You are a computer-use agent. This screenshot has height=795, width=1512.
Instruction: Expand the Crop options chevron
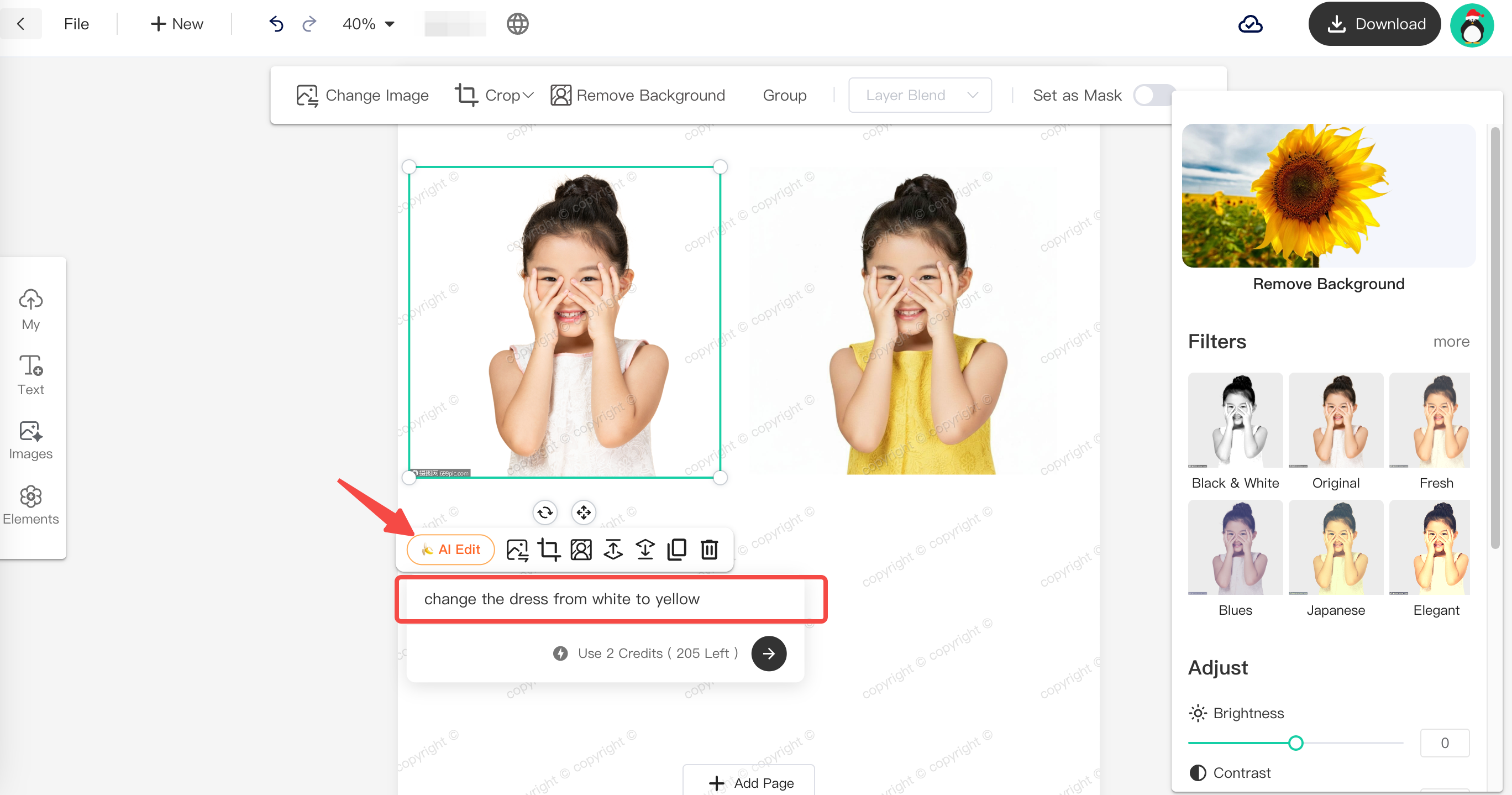[x=528, y=95]
